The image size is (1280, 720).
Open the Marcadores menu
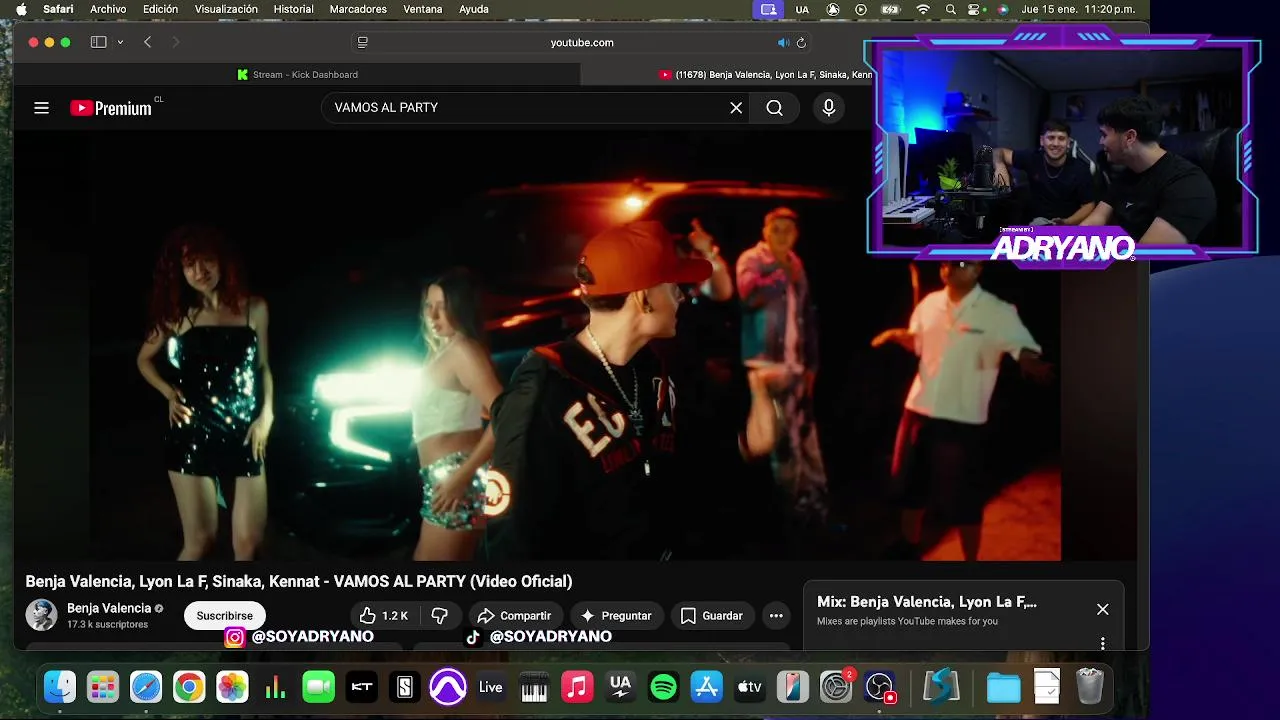[358, 9]
